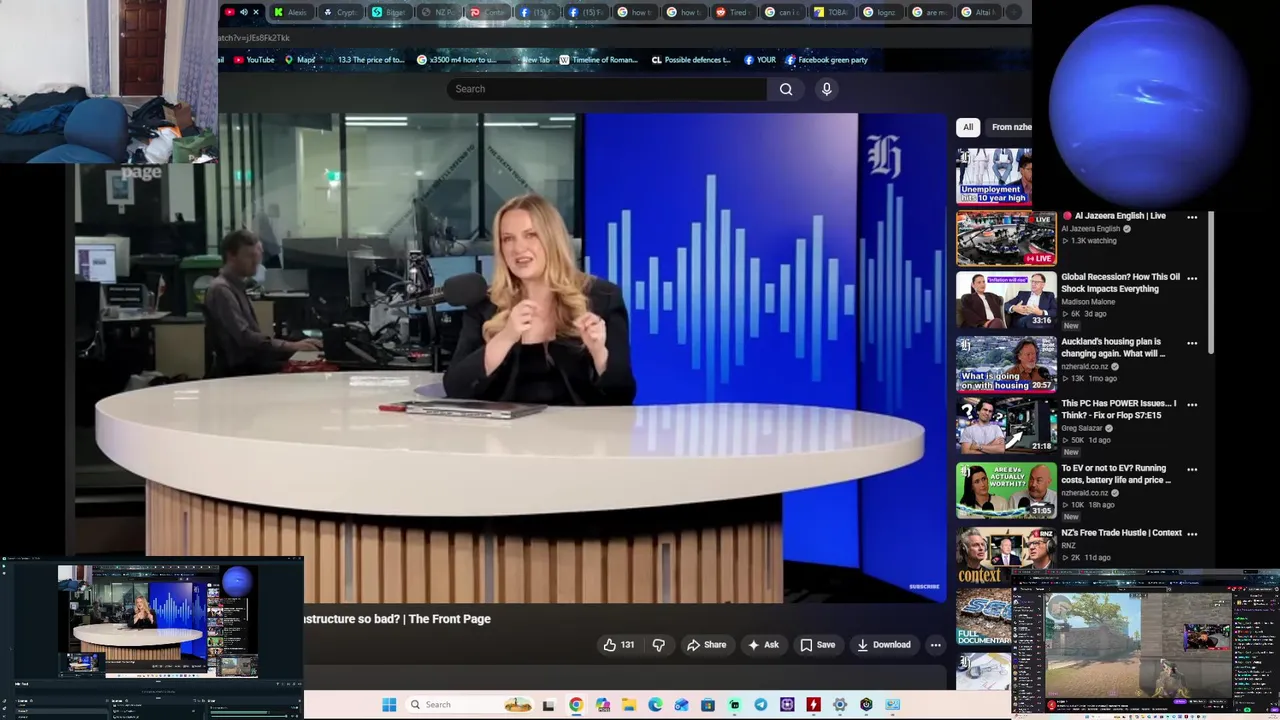Like the video with thumbs up
This screenshot has height=720, width=1280.
pos(619,645)
